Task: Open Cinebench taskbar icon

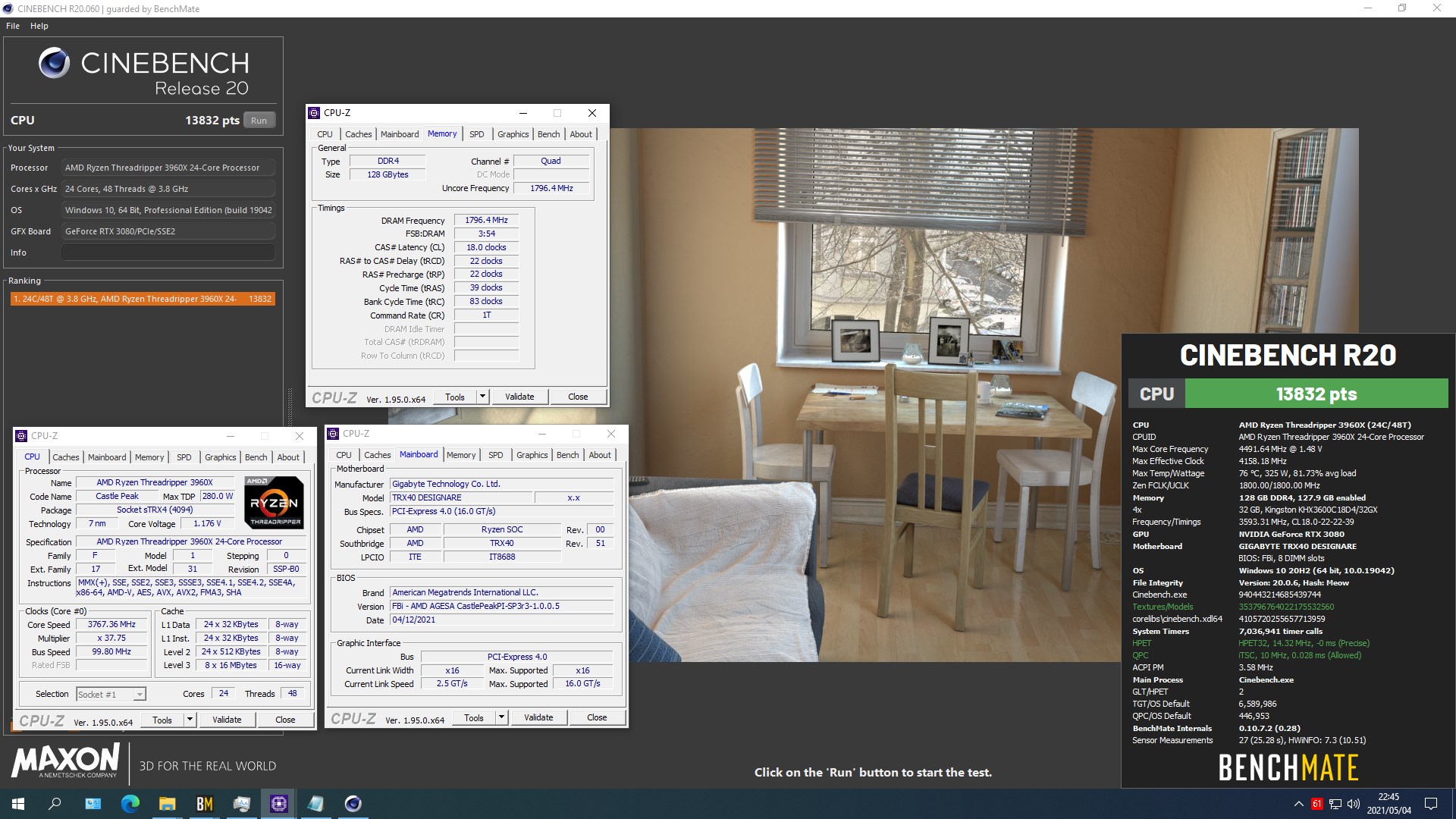Action: [353, 804]
